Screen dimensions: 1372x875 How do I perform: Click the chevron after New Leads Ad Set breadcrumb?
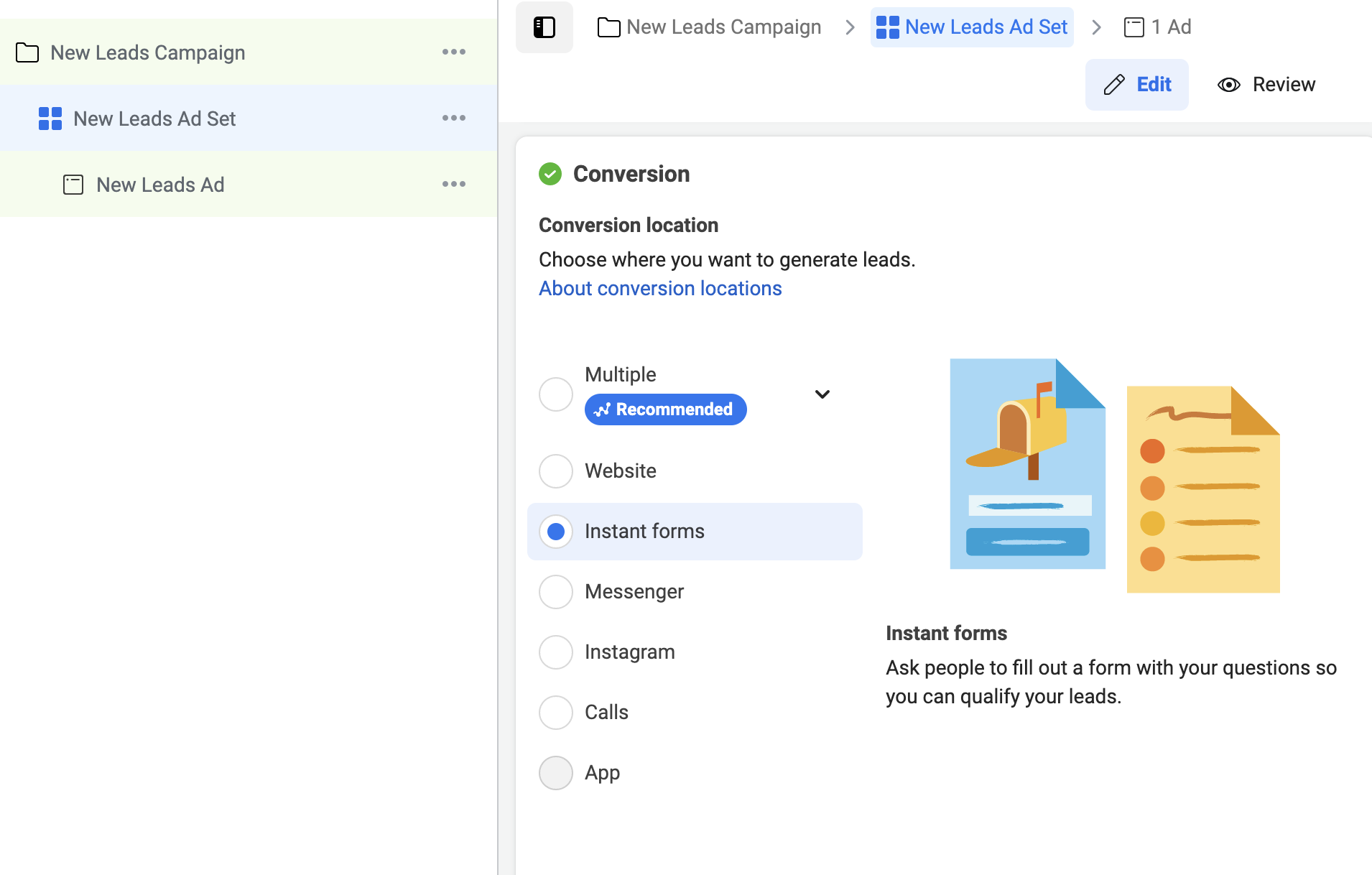point(1097,27)
